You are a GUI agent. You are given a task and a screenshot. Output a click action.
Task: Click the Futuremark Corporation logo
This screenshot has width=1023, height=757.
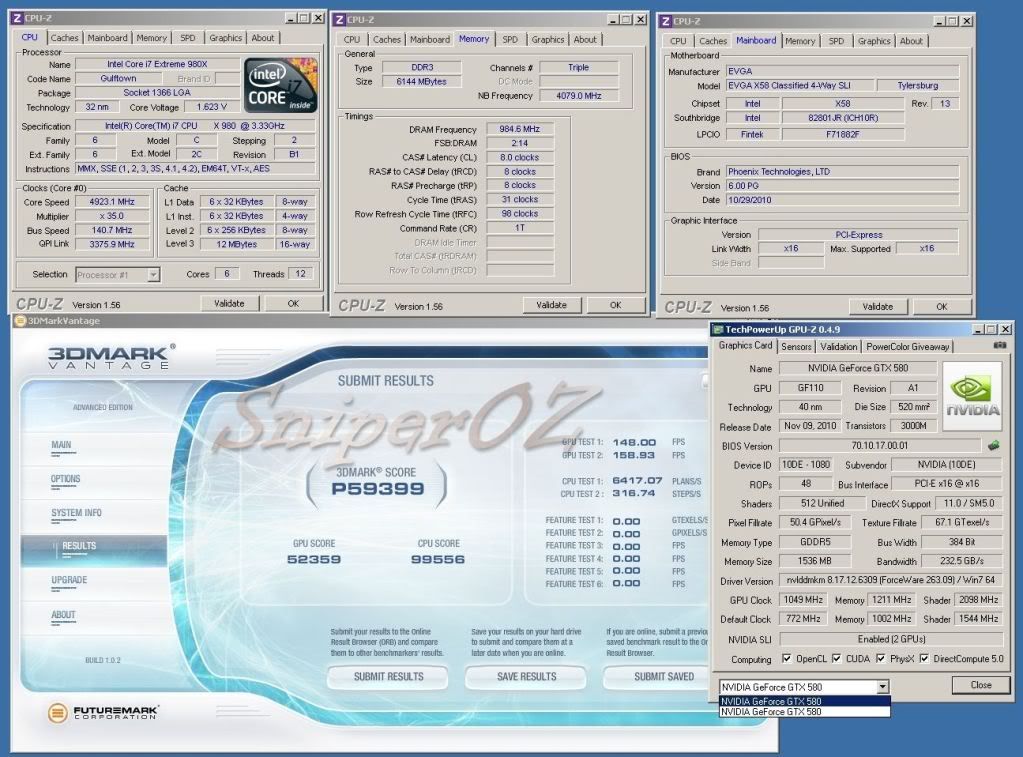(103, 713)
